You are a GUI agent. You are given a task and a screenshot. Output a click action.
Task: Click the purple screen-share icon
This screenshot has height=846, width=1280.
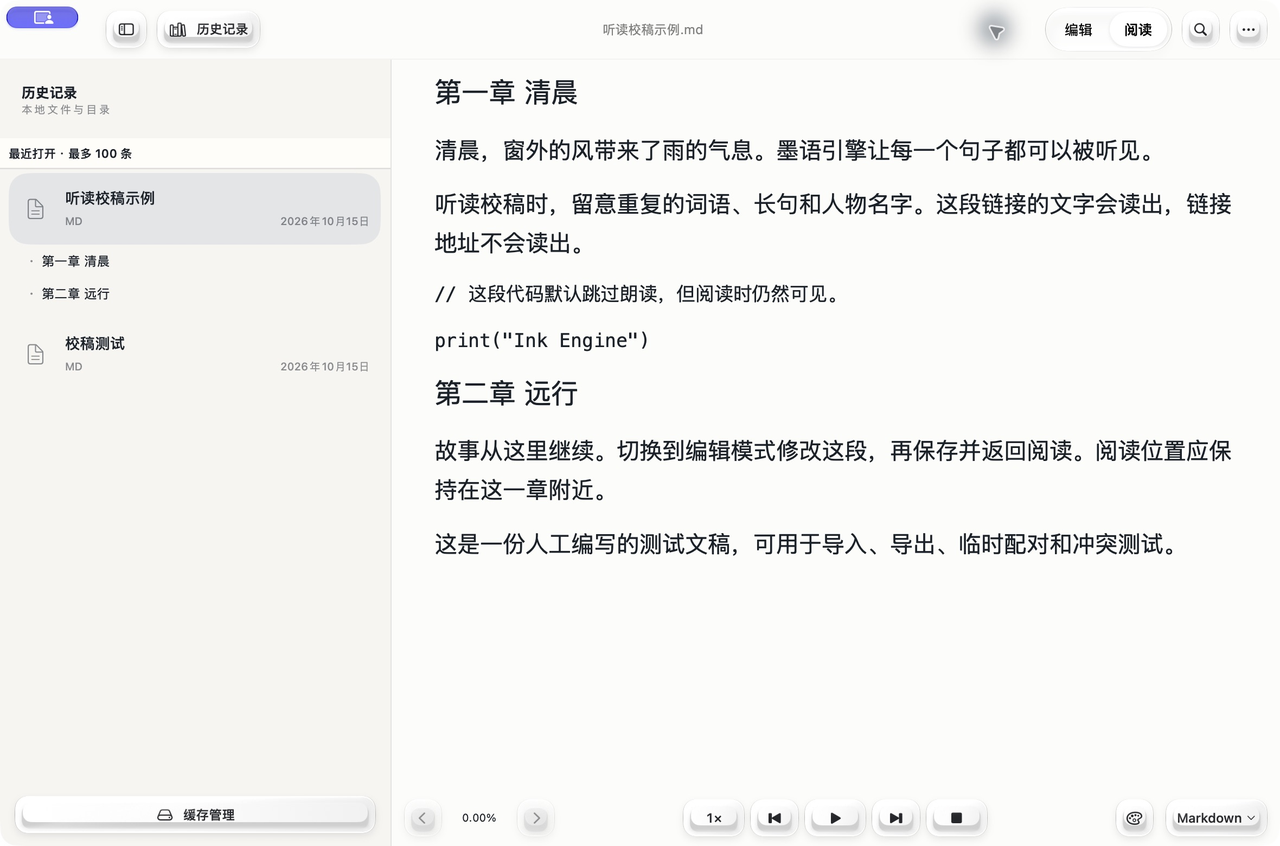42,17
